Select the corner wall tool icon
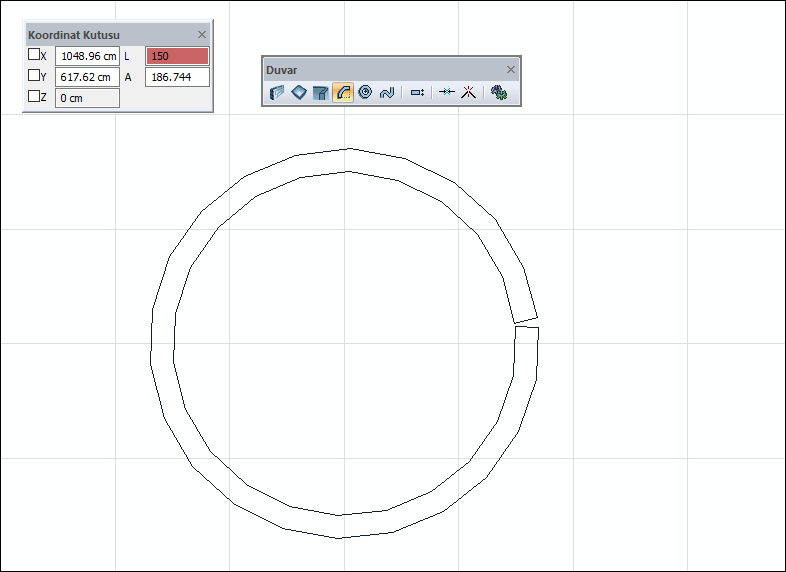Image resolution: width=786 pixels, height=572 pixels. click(x=320, y=93)
